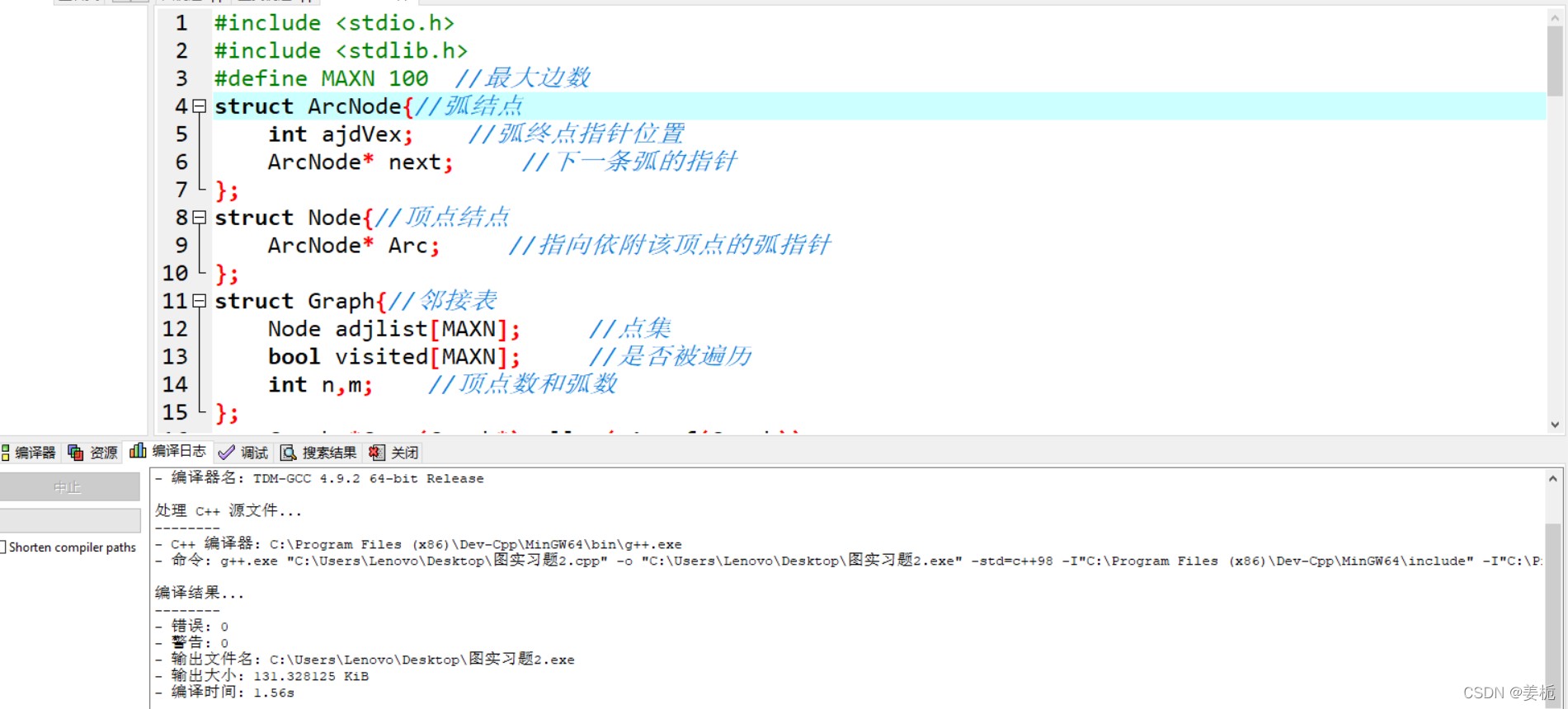
Task: Click log heading "编译结果..."
Action: pos(200,593)
